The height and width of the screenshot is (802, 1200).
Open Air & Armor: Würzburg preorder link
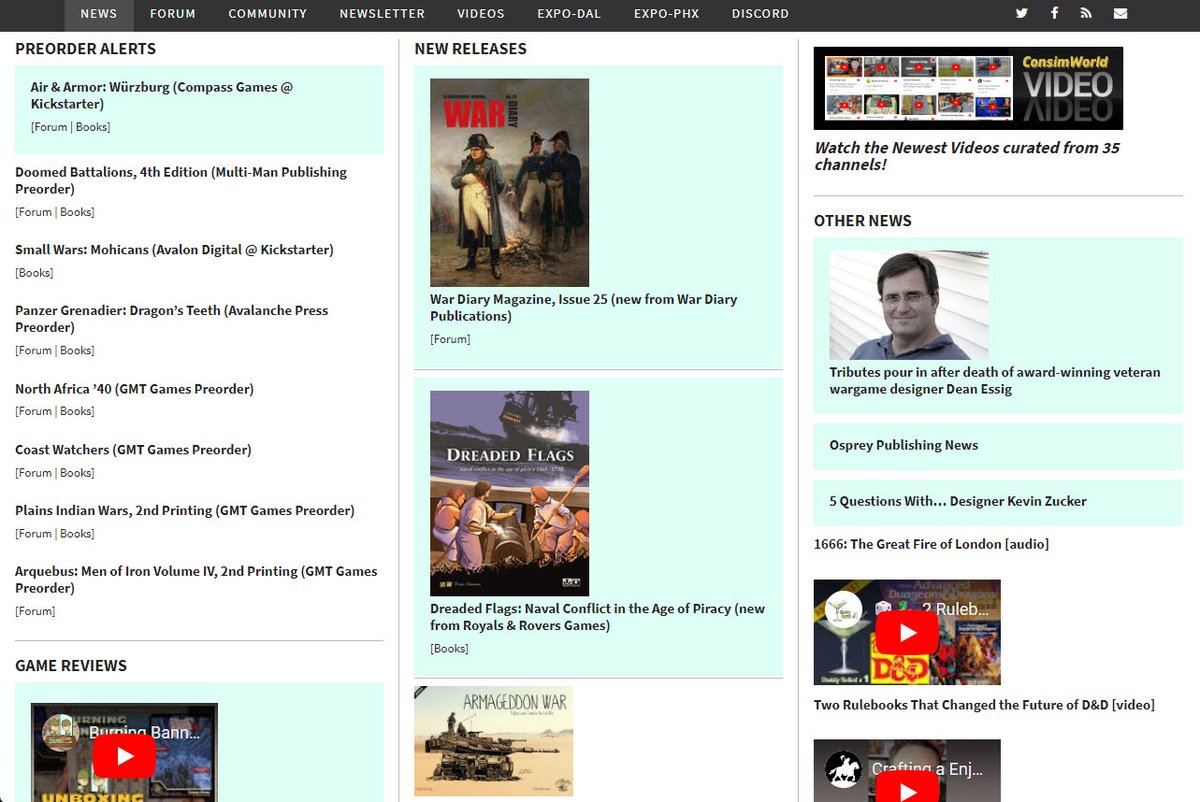coord(162,95)
